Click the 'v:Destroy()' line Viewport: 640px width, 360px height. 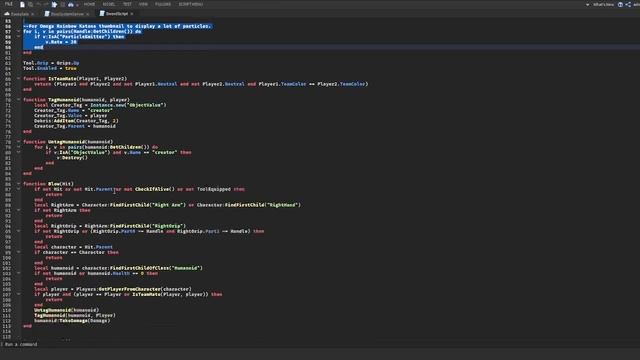point(72,158)
